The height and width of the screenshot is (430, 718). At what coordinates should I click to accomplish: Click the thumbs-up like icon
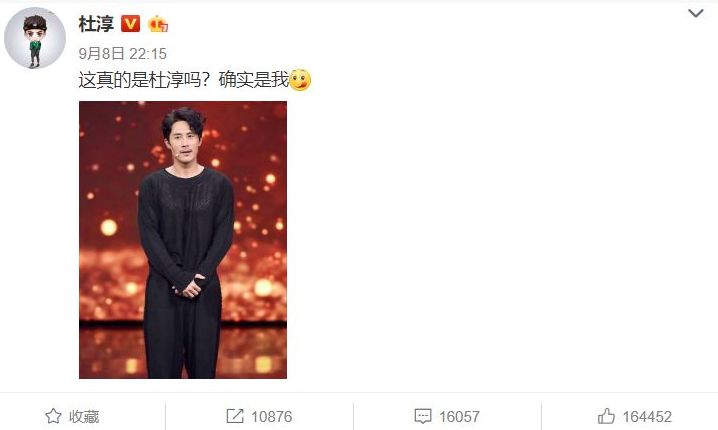[x=606, y=416]
